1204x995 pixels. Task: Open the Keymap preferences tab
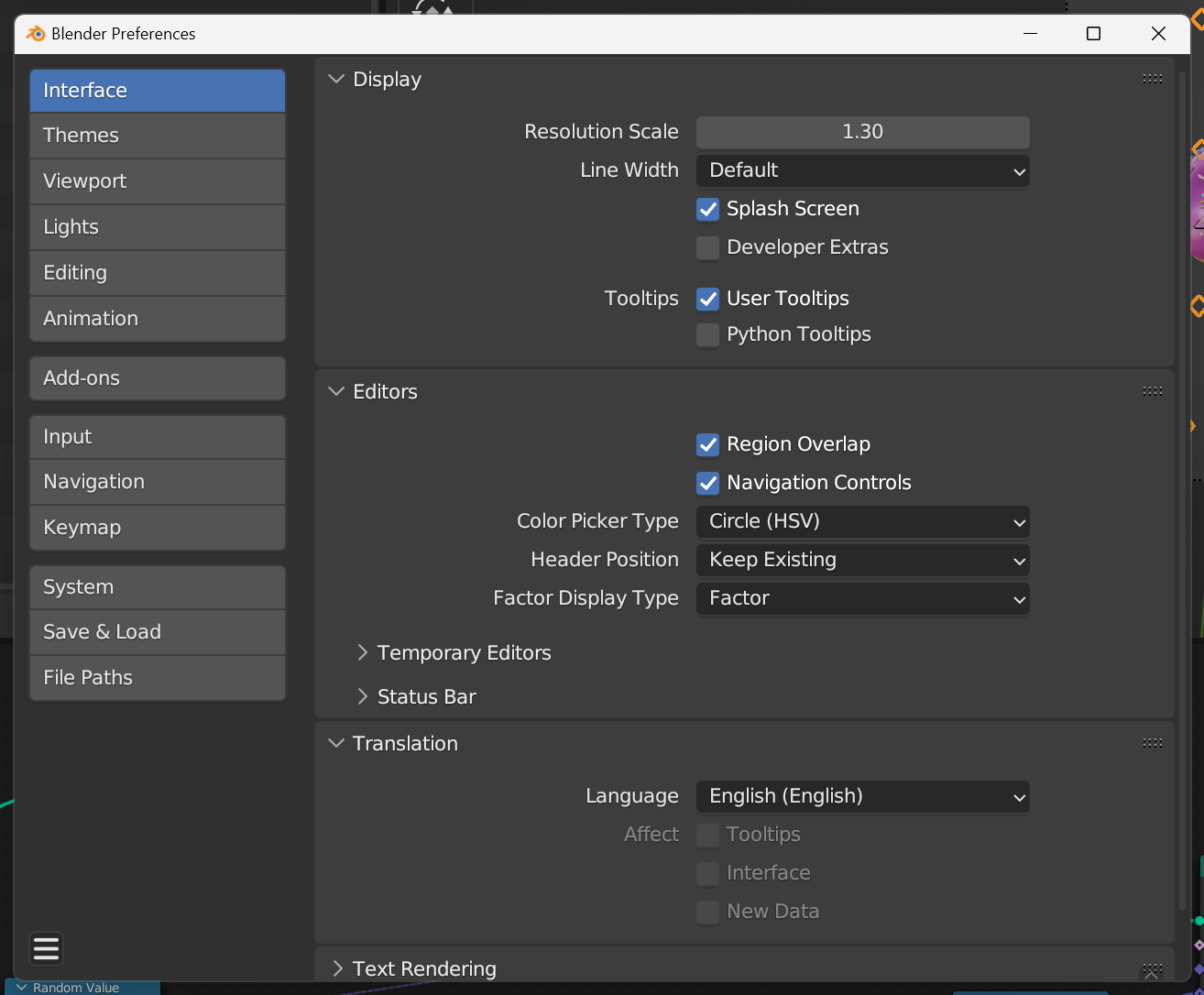158,528
